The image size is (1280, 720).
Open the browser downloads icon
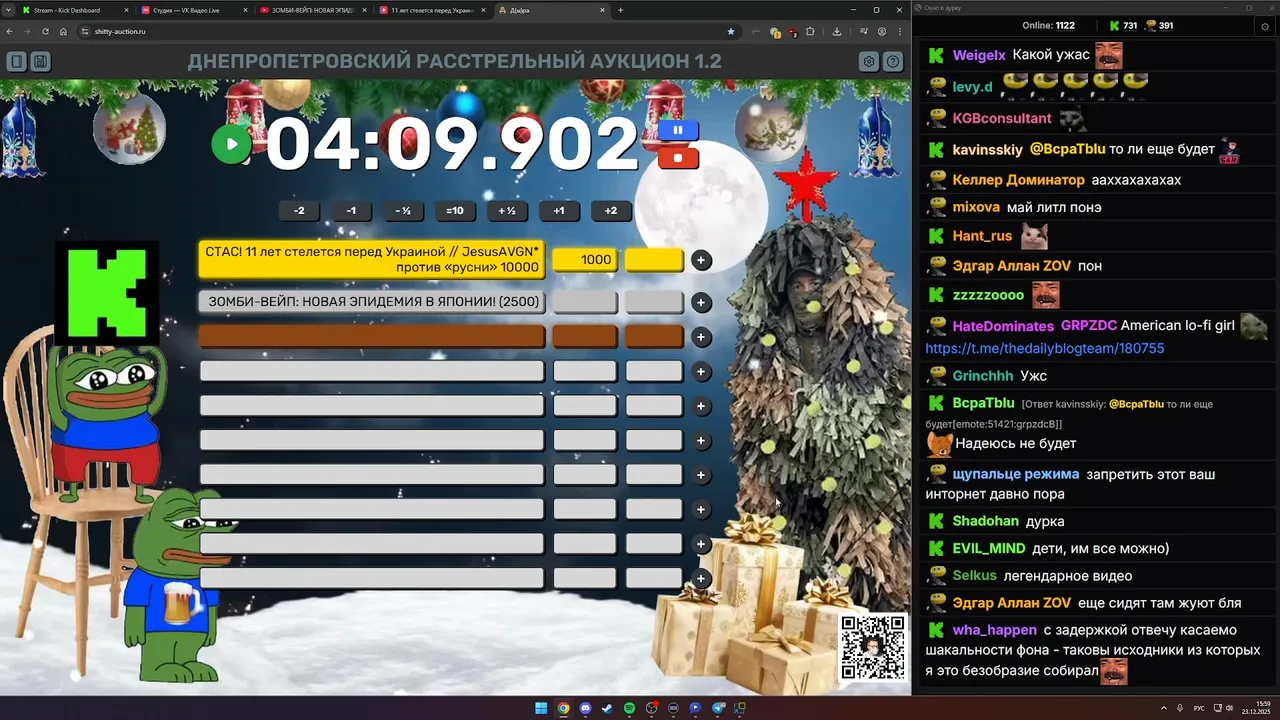point(837,31)
